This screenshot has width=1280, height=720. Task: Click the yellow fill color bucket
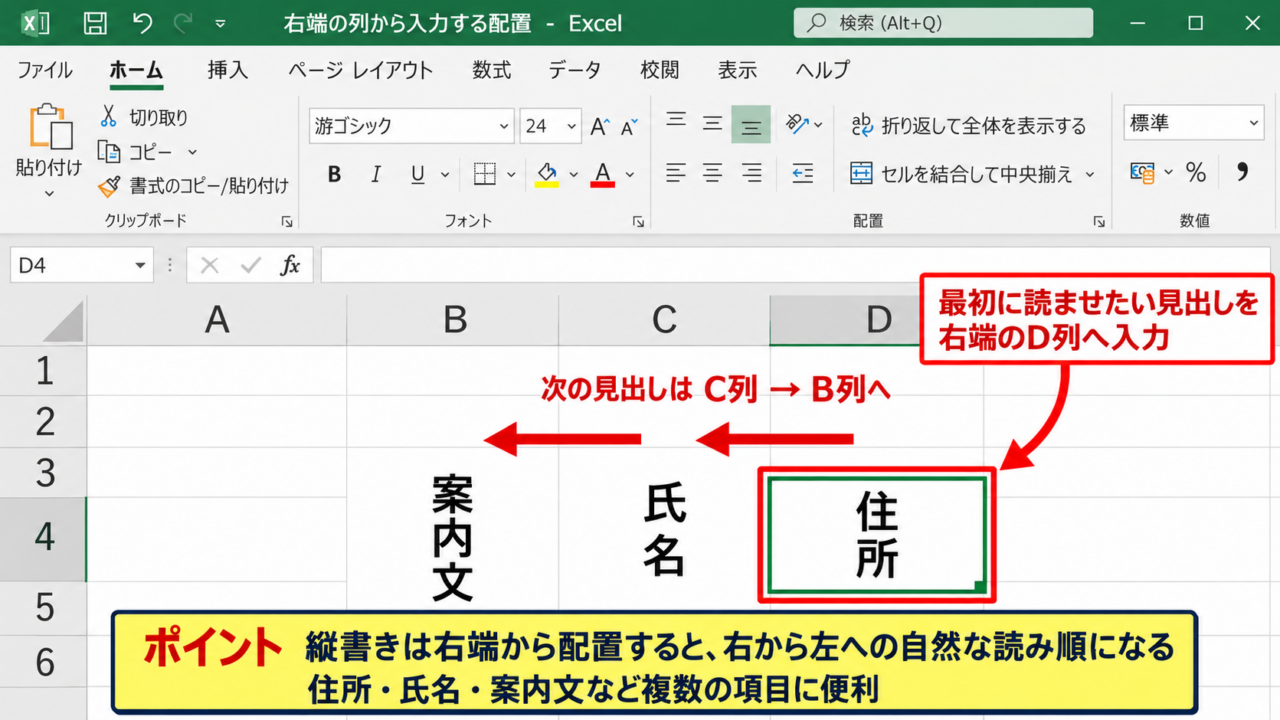546,175
